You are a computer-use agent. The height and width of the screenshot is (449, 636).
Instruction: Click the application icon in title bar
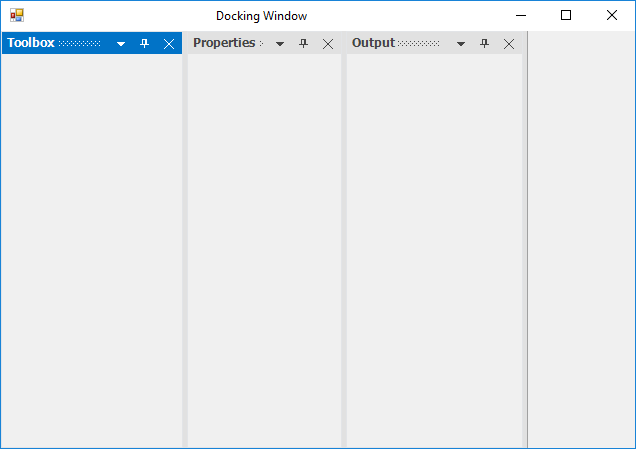[17, 15]
